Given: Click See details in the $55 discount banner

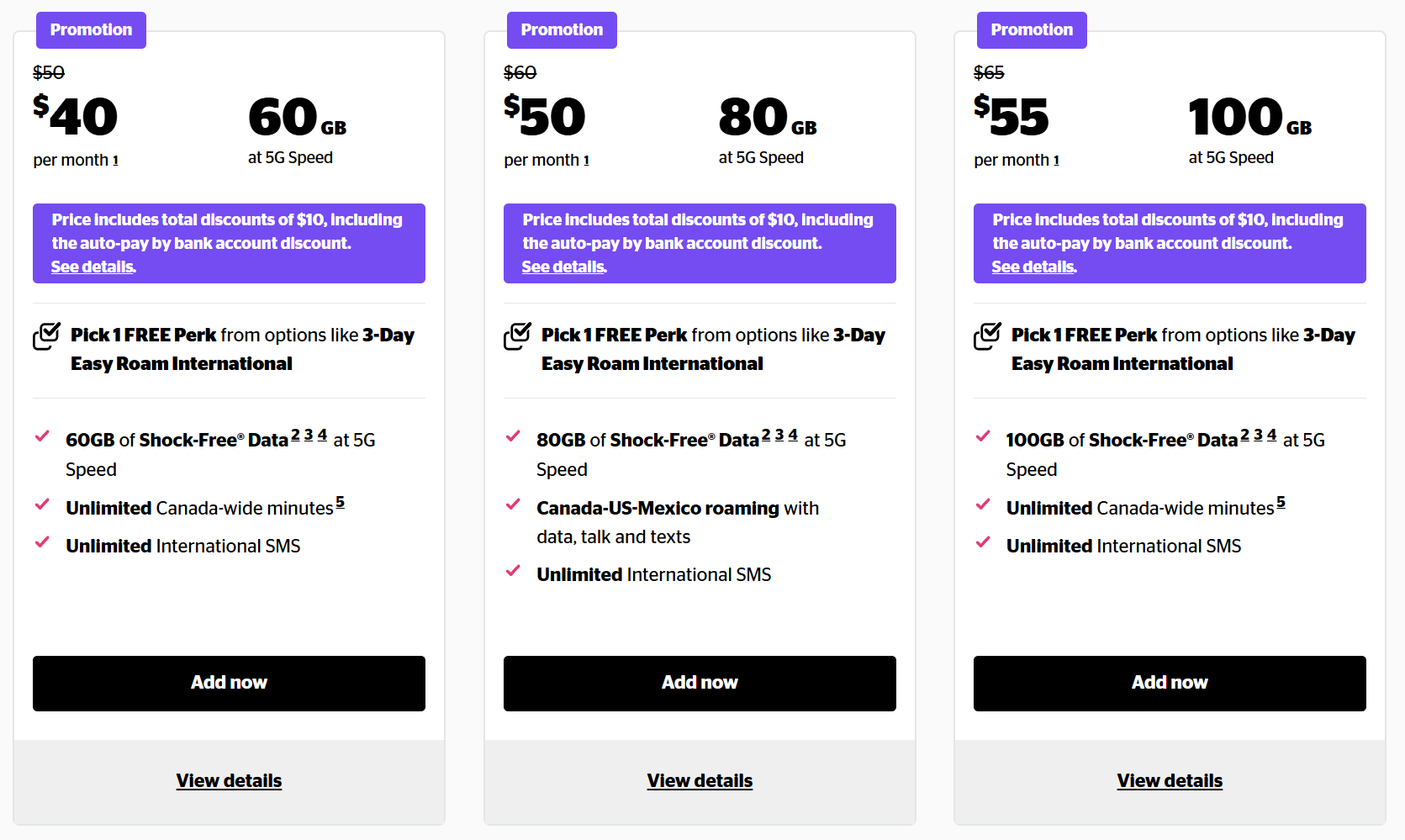Looking at the screenshot, I should pyautogui.click(x=1034, y=267).
